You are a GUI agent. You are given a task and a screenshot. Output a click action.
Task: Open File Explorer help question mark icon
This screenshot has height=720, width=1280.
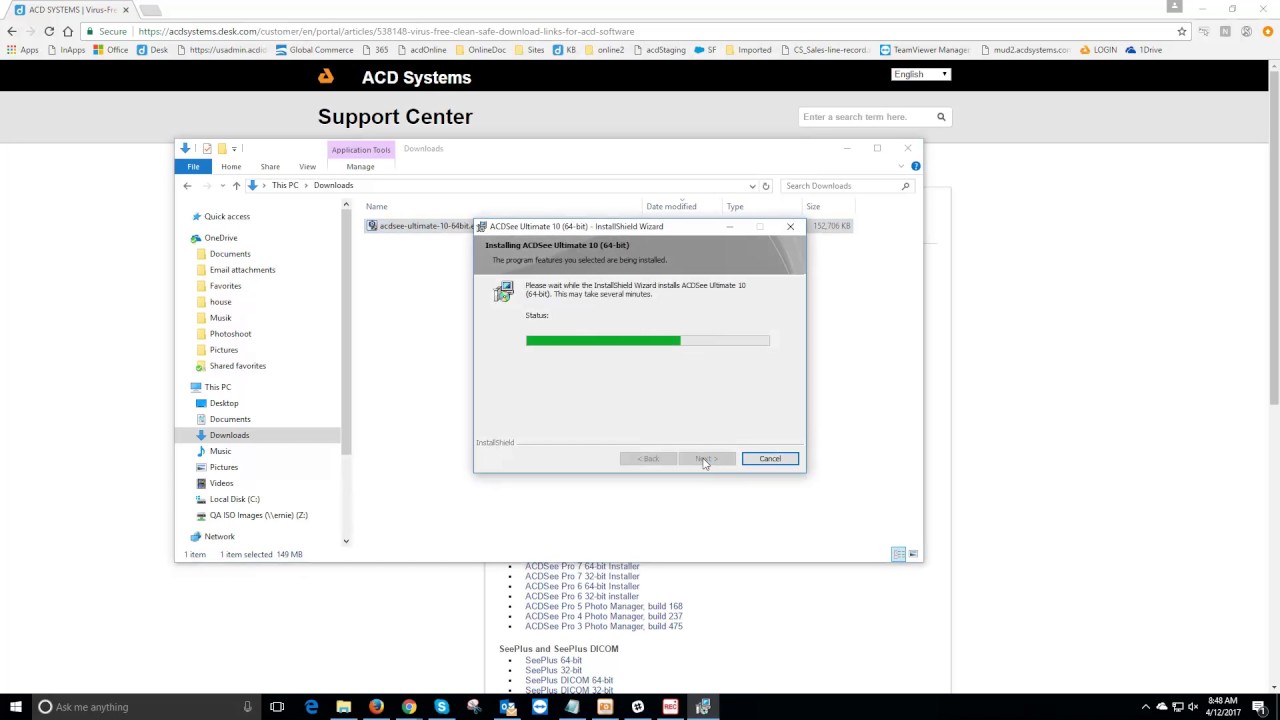click(915, 166)
